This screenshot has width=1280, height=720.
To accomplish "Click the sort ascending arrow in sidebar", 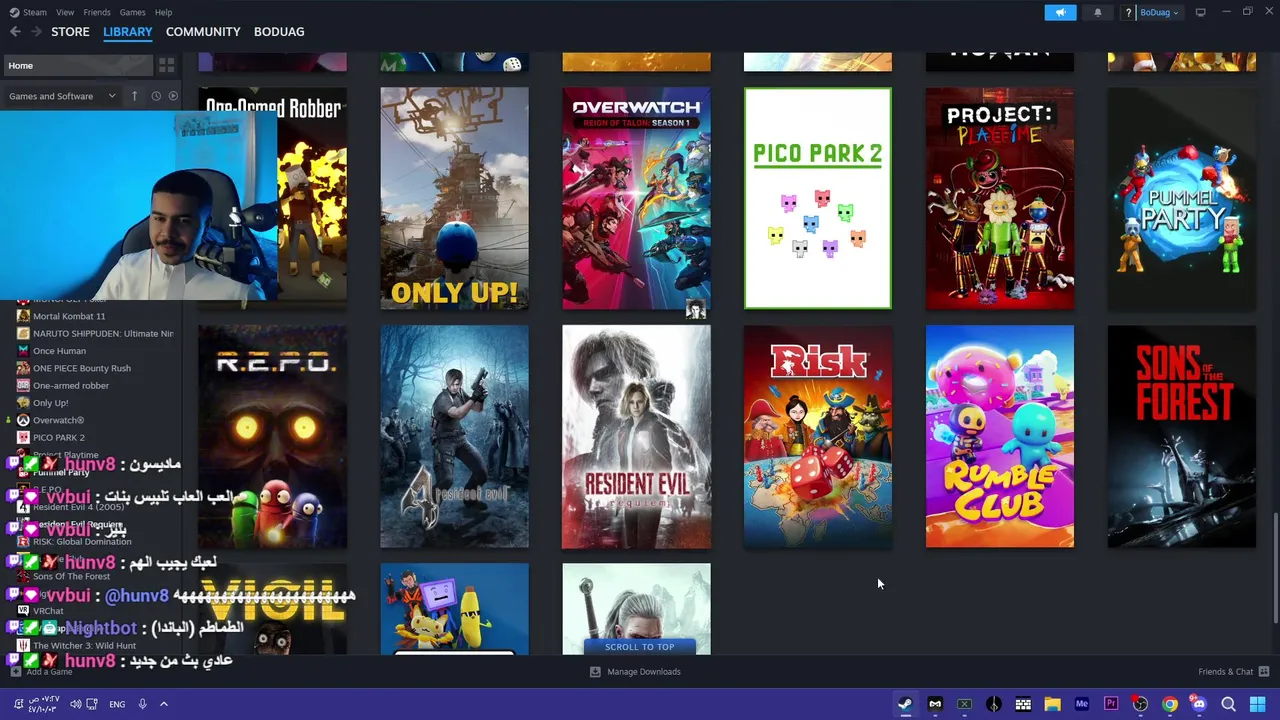I will coord(135,96).
